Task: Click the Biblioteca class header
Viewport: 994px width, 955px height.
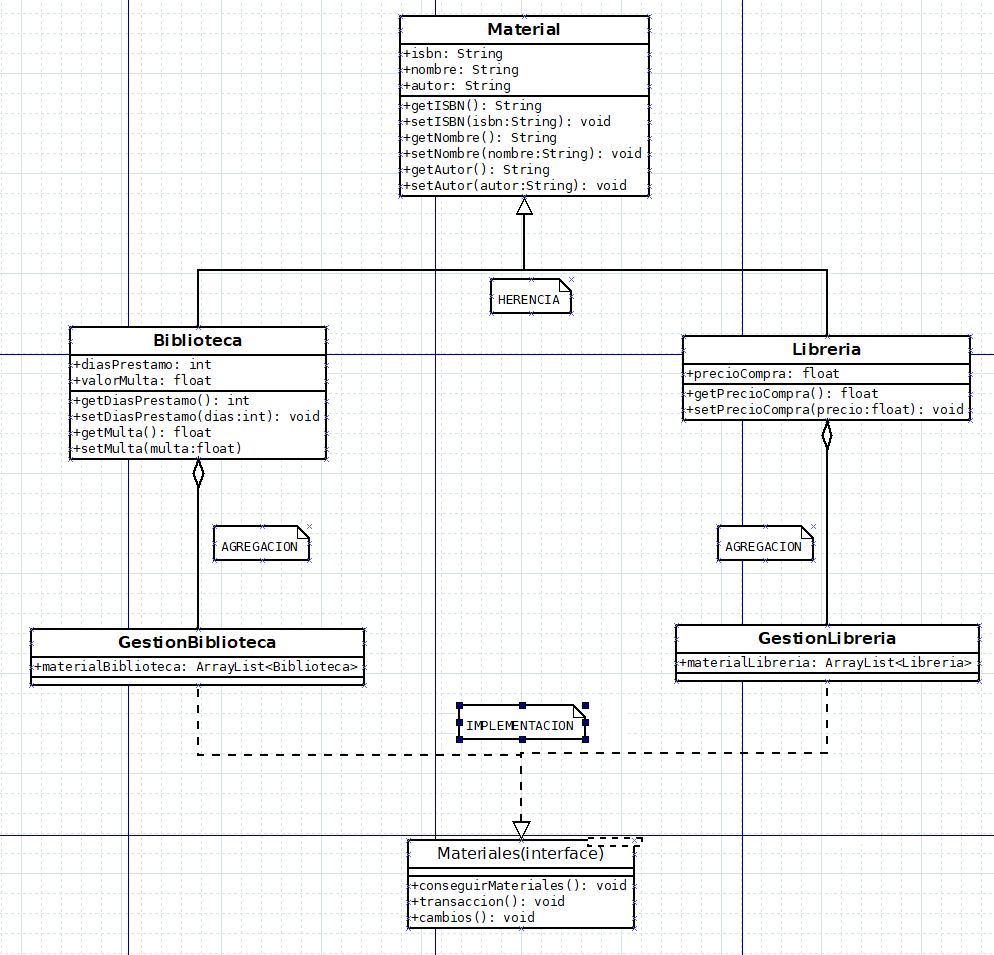Action: click(x=198, y=341)
